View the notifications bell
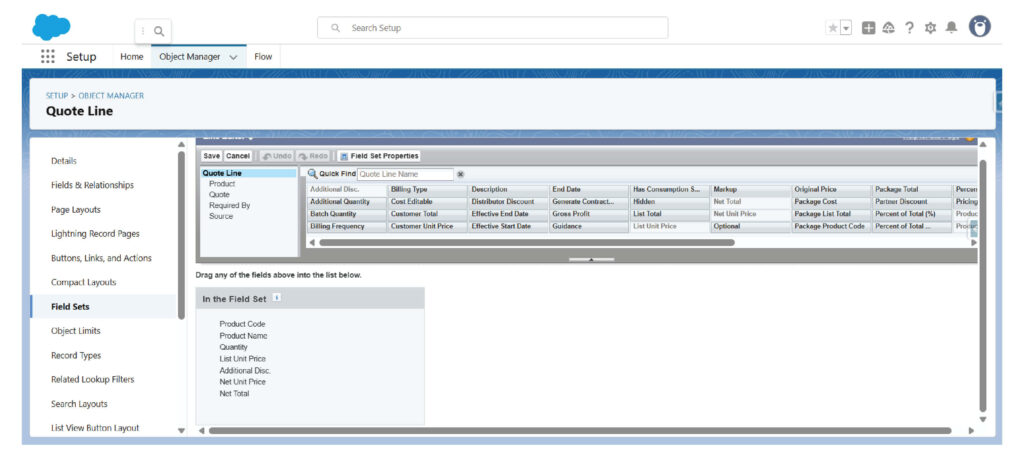Screen dimensions: 1024x456 click(x=952, y=28)
